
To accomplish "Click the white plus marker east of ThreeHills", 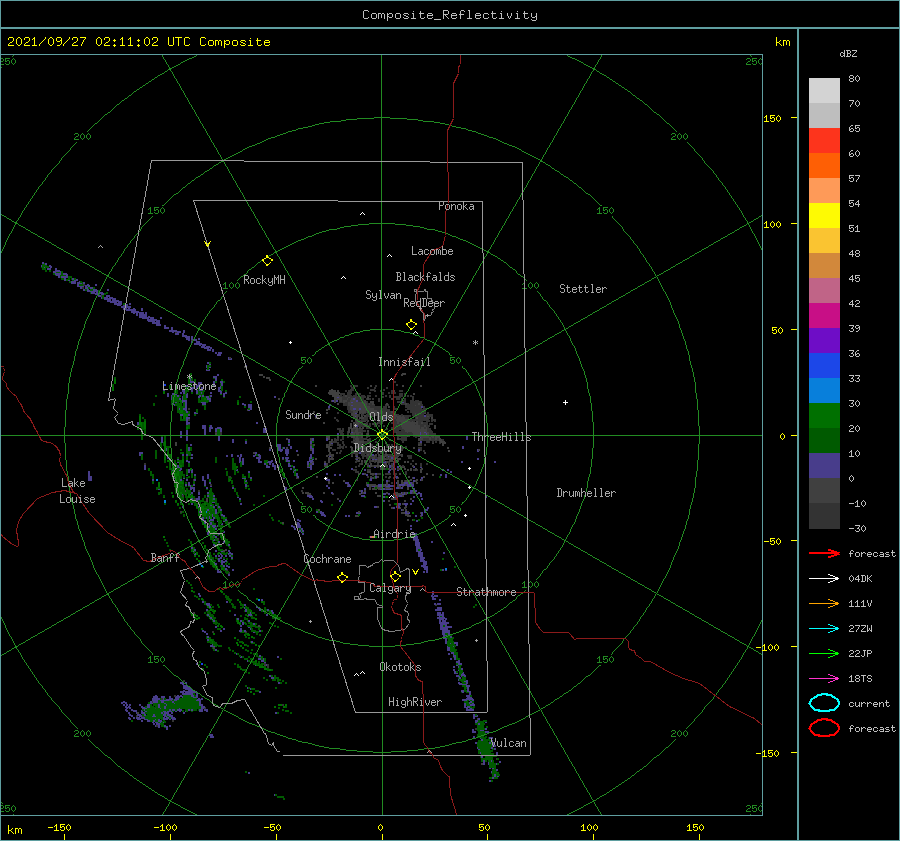I will coord(565,402).
